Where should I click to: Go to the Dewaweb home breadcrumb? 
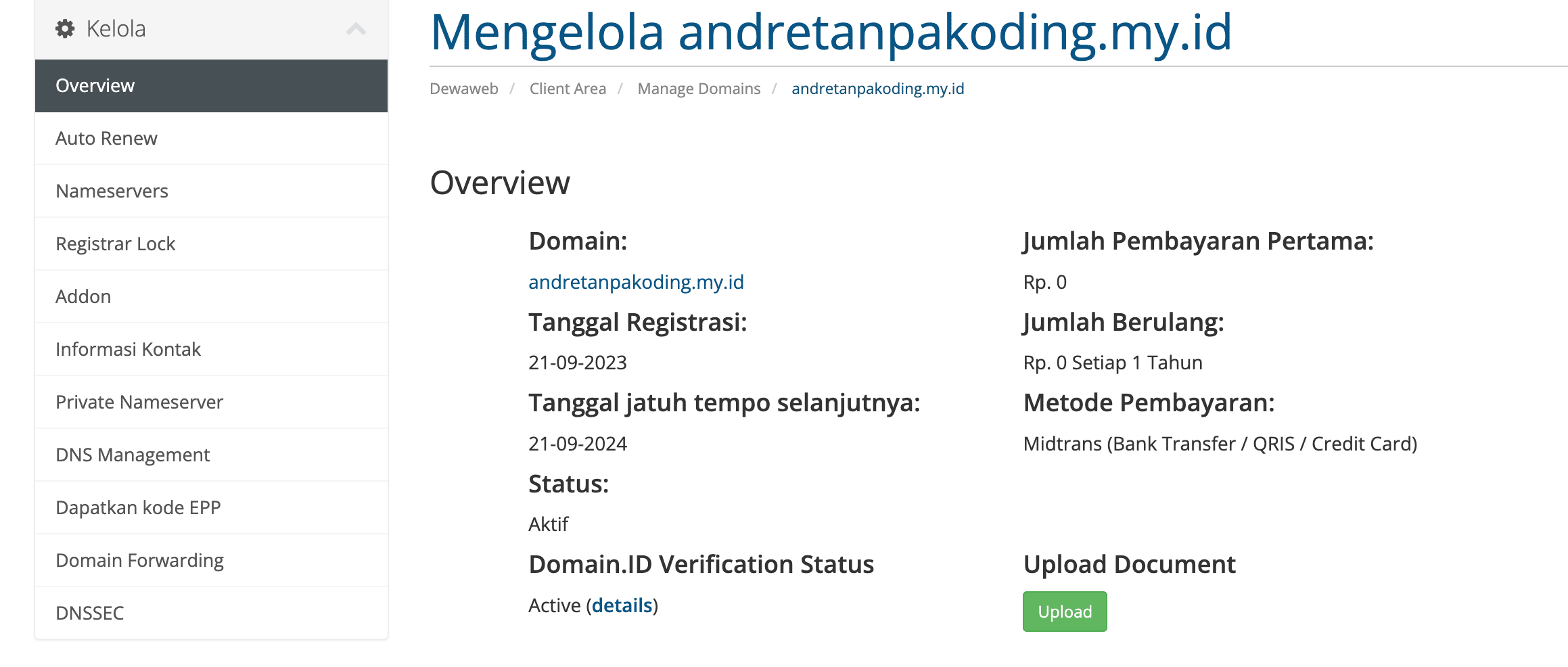463,88
